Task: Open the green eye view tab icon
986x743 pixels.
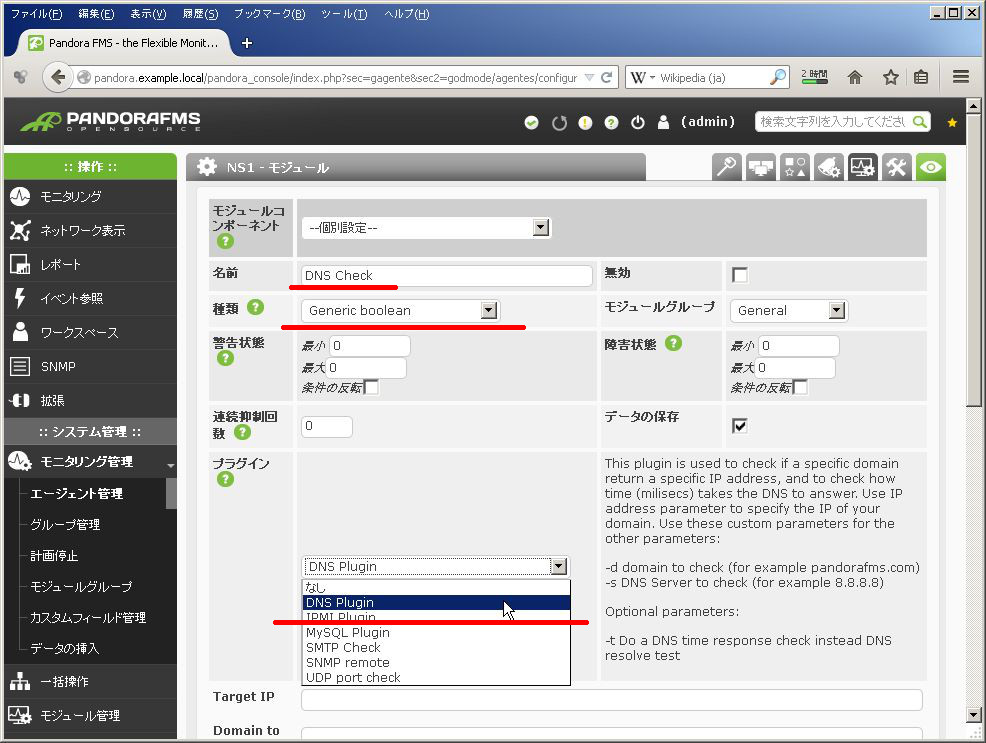Action: [931, 168]
